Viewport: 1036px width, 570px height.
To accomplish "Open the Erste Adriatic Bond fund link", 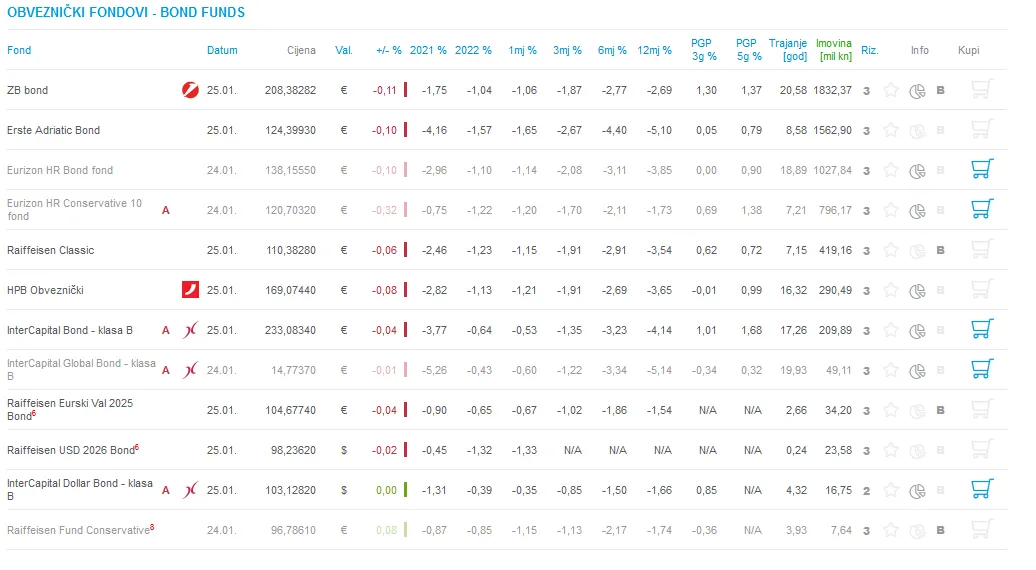I will [54, 130].
